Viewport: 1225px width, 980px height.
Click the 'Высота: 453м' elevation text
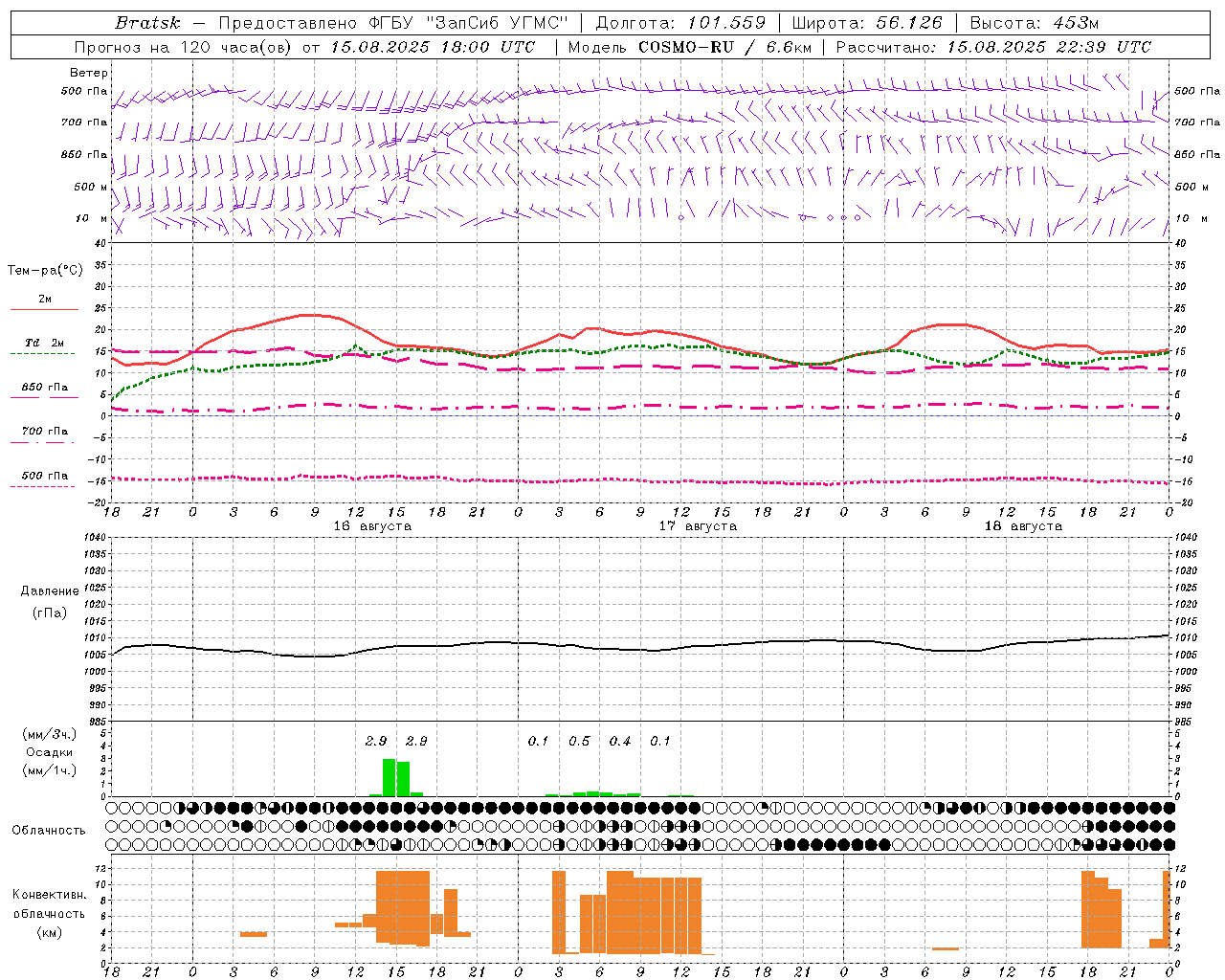1034,23
